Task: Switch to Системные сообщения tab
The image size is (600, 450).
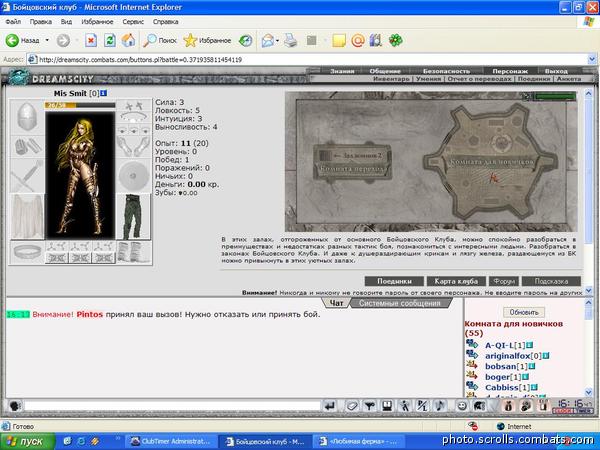Action: click(x=399, y=303)
